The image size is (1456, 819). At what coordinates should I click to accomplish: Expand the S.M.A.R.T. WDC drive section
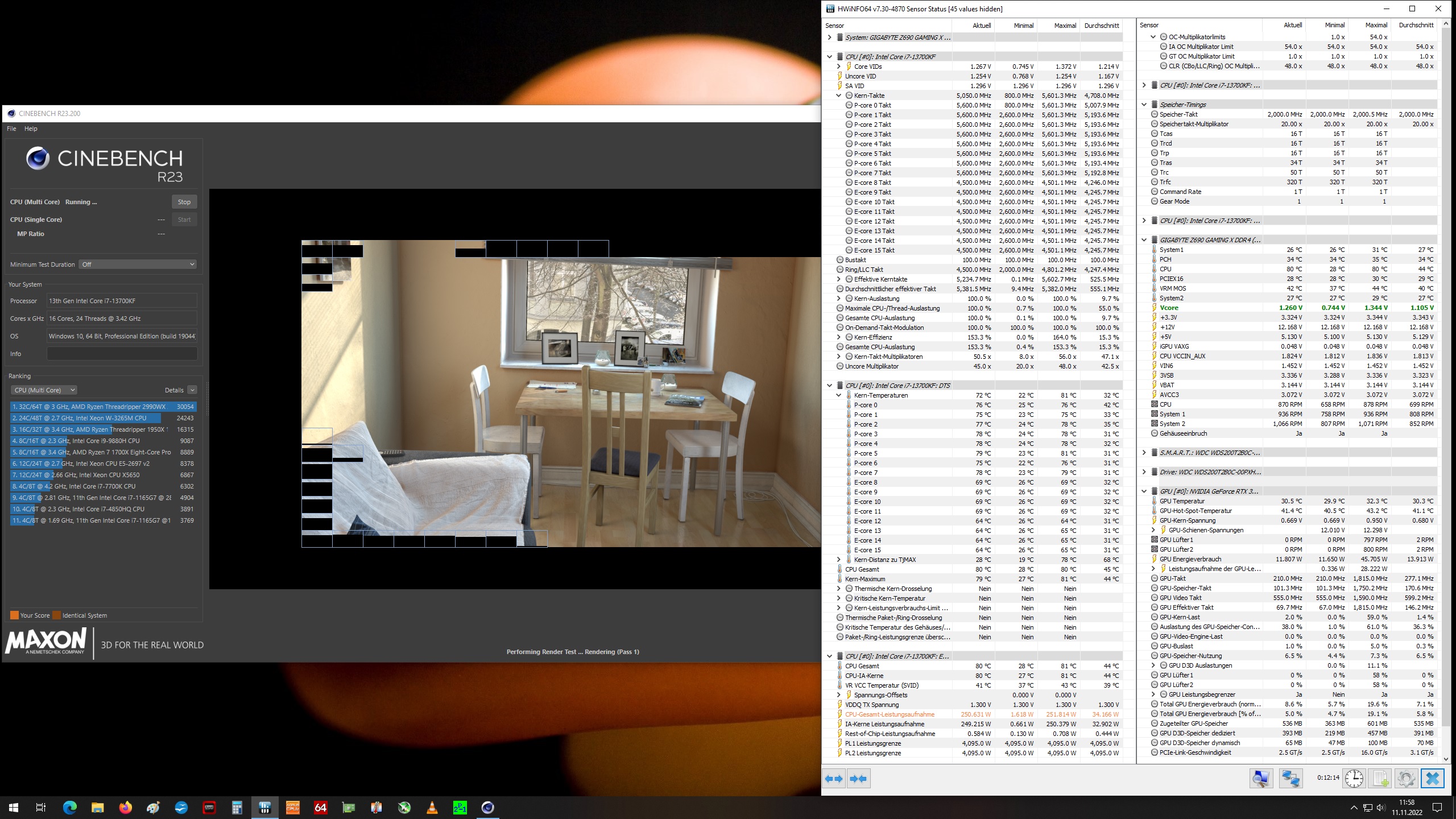point(1145,452)
